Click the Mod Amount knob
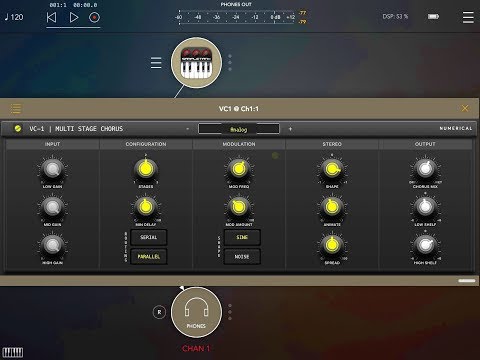480x360 pixels. (x=239, y=207)
